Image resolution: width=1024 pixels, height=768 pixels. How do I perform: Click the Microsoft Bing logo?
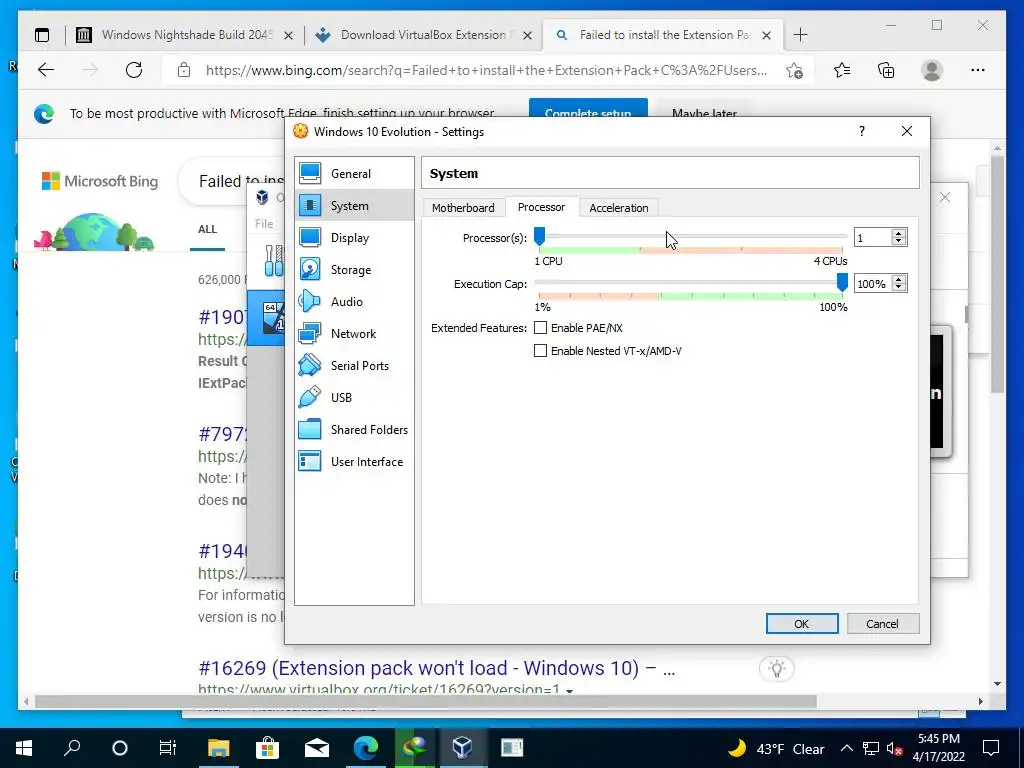100,181
